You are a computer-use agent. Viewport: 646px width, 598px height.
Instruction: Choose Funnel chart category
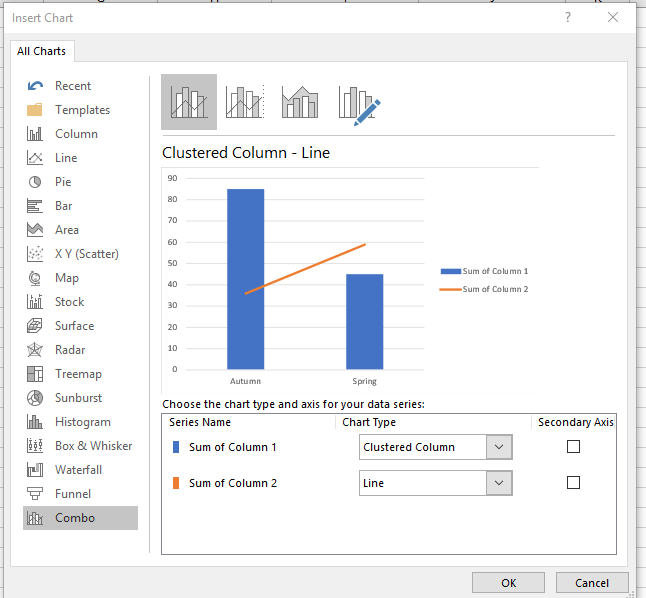[80, 494]
